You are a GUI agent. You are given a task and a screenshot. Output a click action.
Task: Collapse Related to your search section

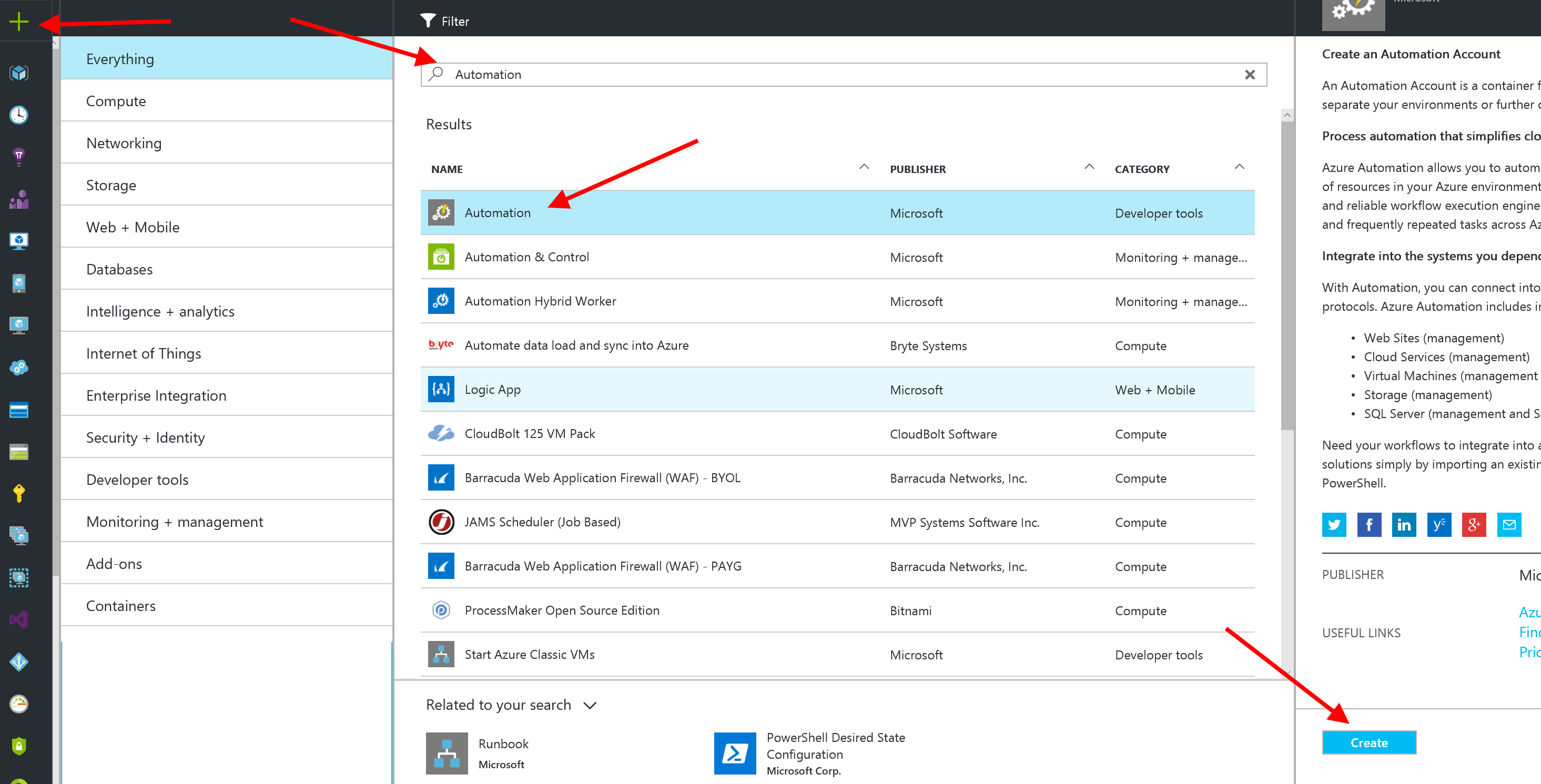point(590,706)
